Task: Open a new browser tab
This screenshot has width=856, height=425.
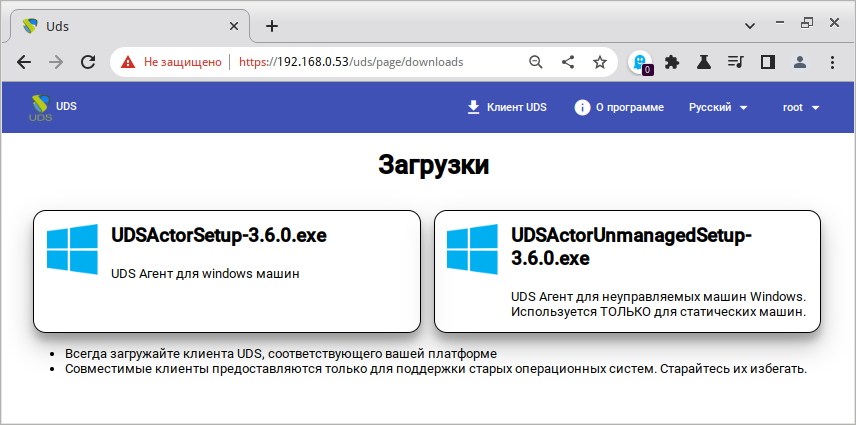Action: [x=271, y=26]
